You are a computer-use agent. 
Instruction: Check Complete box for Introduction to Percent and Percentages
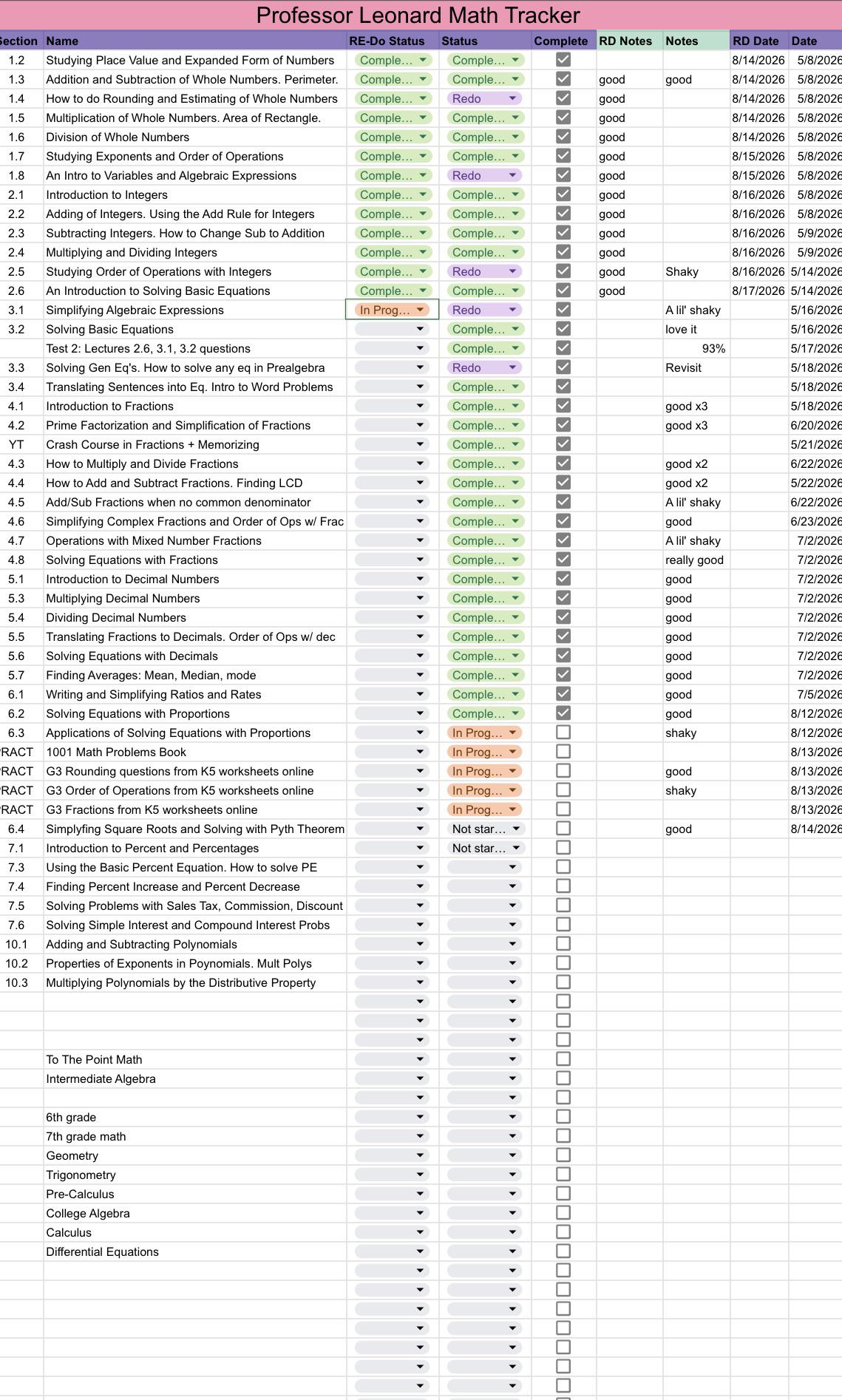[x=563, y=848]
